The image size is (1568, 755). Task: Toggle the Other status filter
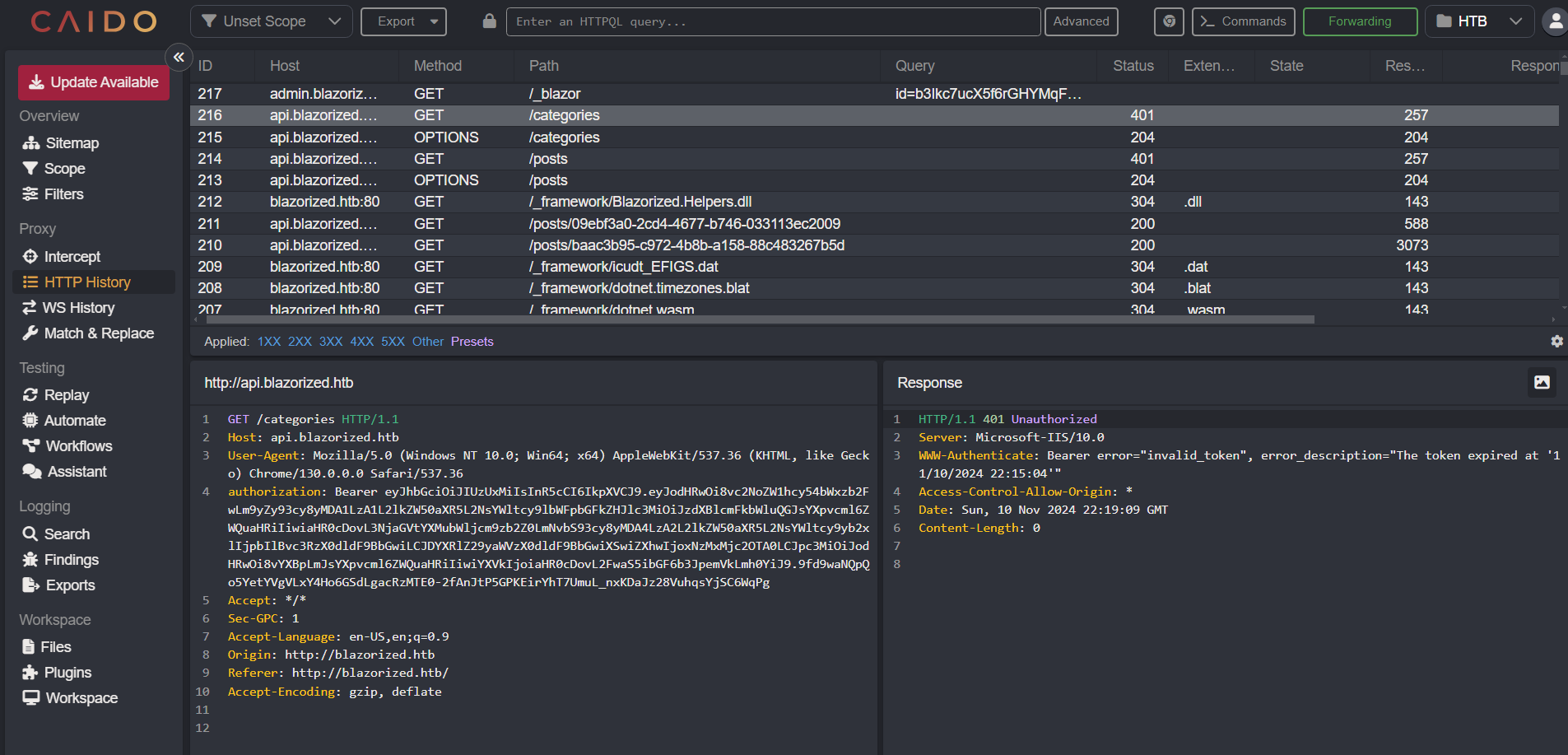[427, 341]
